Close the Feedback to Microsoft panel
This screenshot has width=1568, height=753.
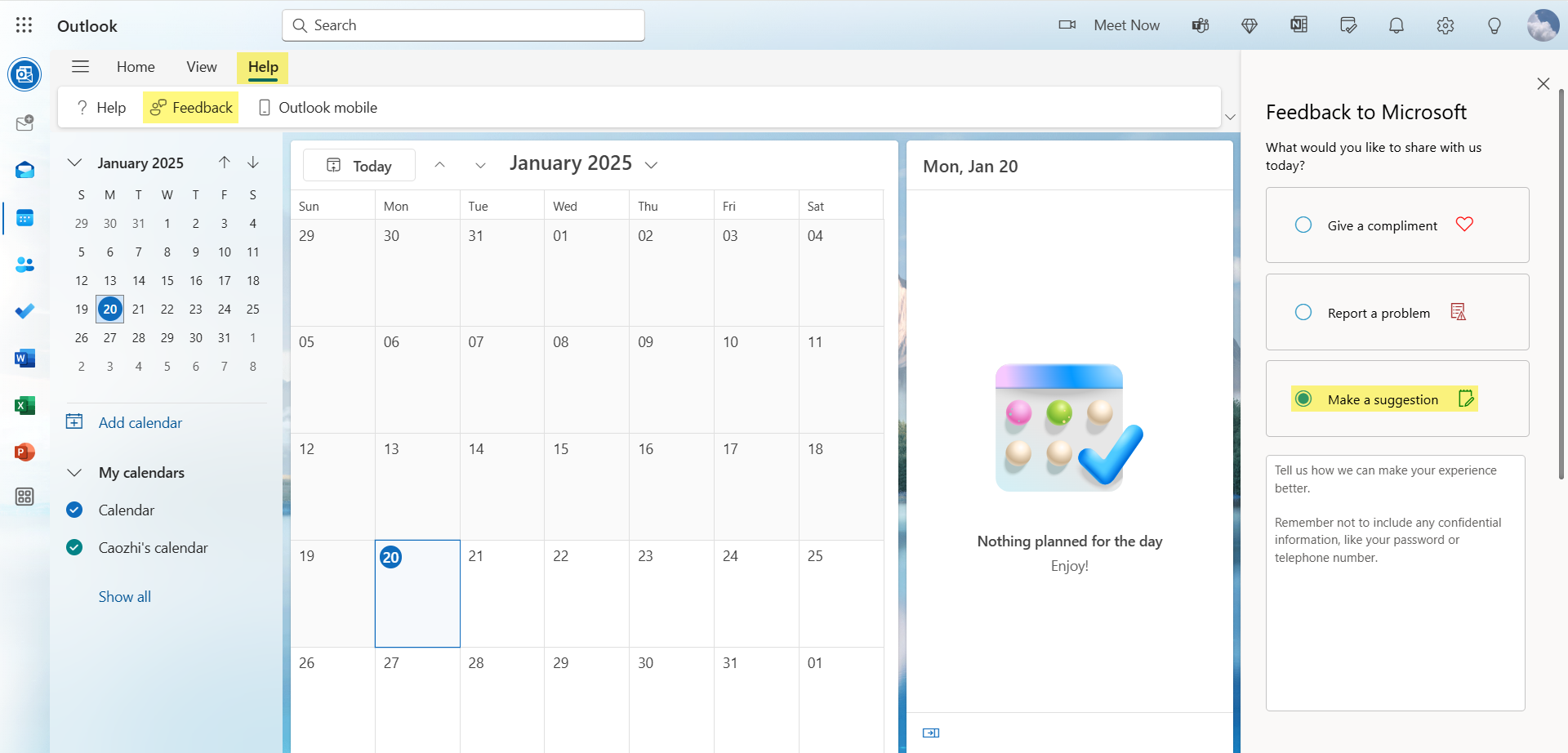coord(1543,84)
